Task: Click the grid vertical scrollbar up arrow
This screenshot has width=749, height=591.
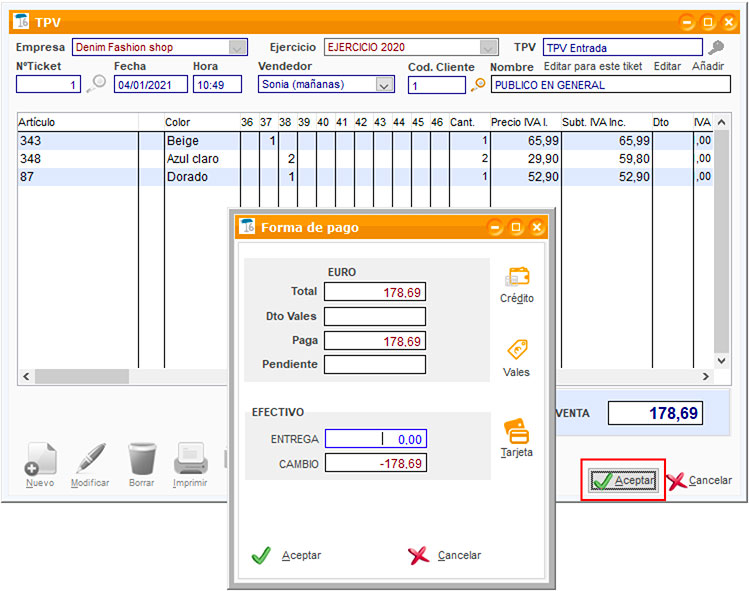Action: pos(722,122)
